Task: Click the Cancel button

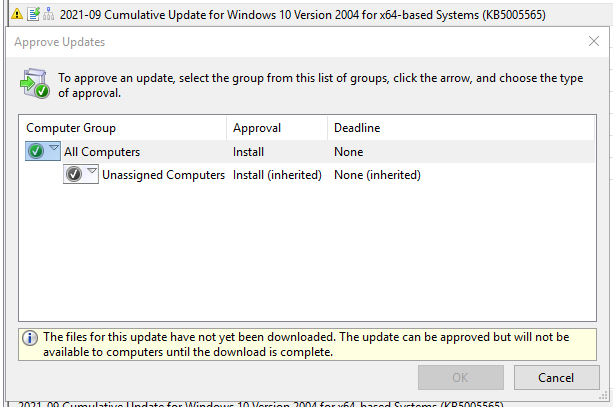Action: pos(556,377)
